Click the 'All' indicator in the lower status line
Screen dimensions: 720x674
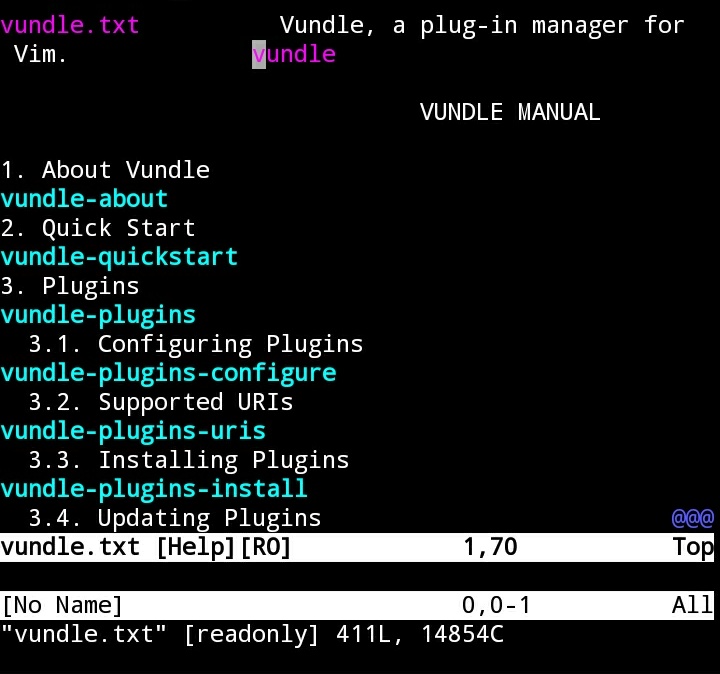pos(692,605)
